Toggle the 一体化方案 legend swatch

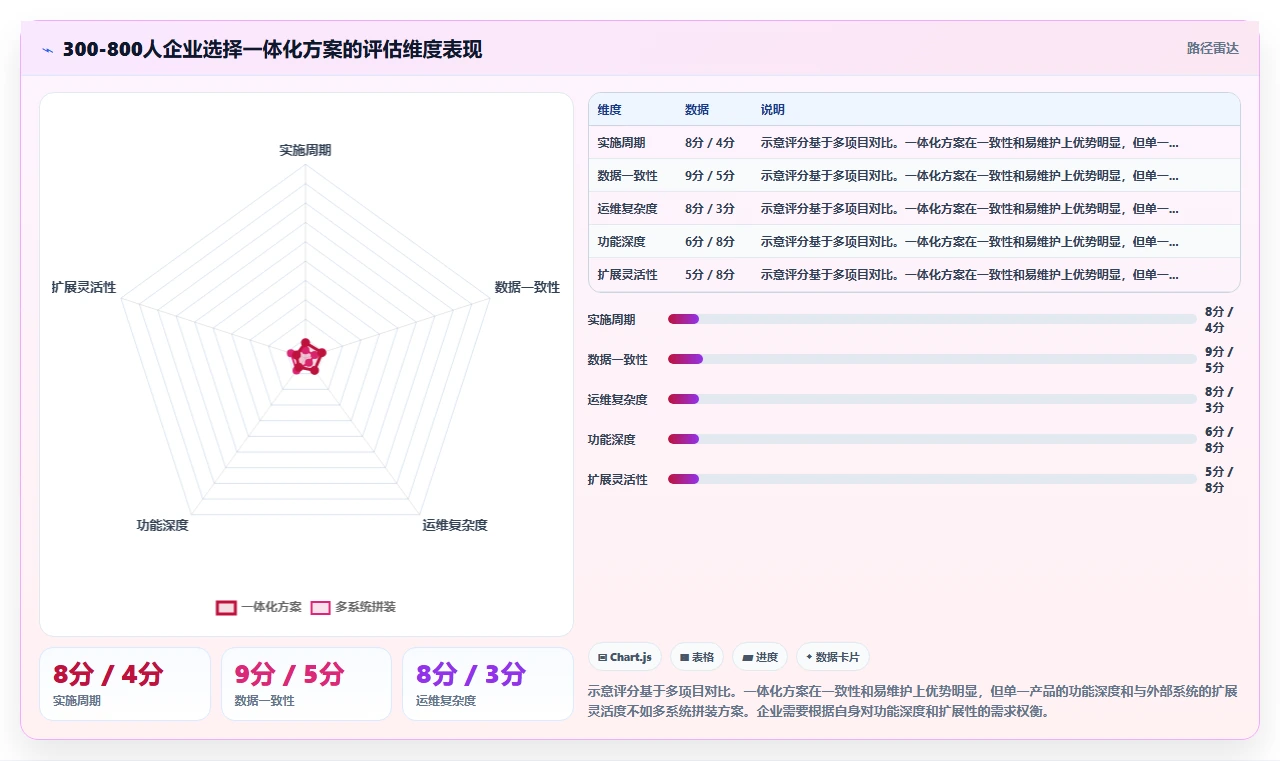(226, 607)
